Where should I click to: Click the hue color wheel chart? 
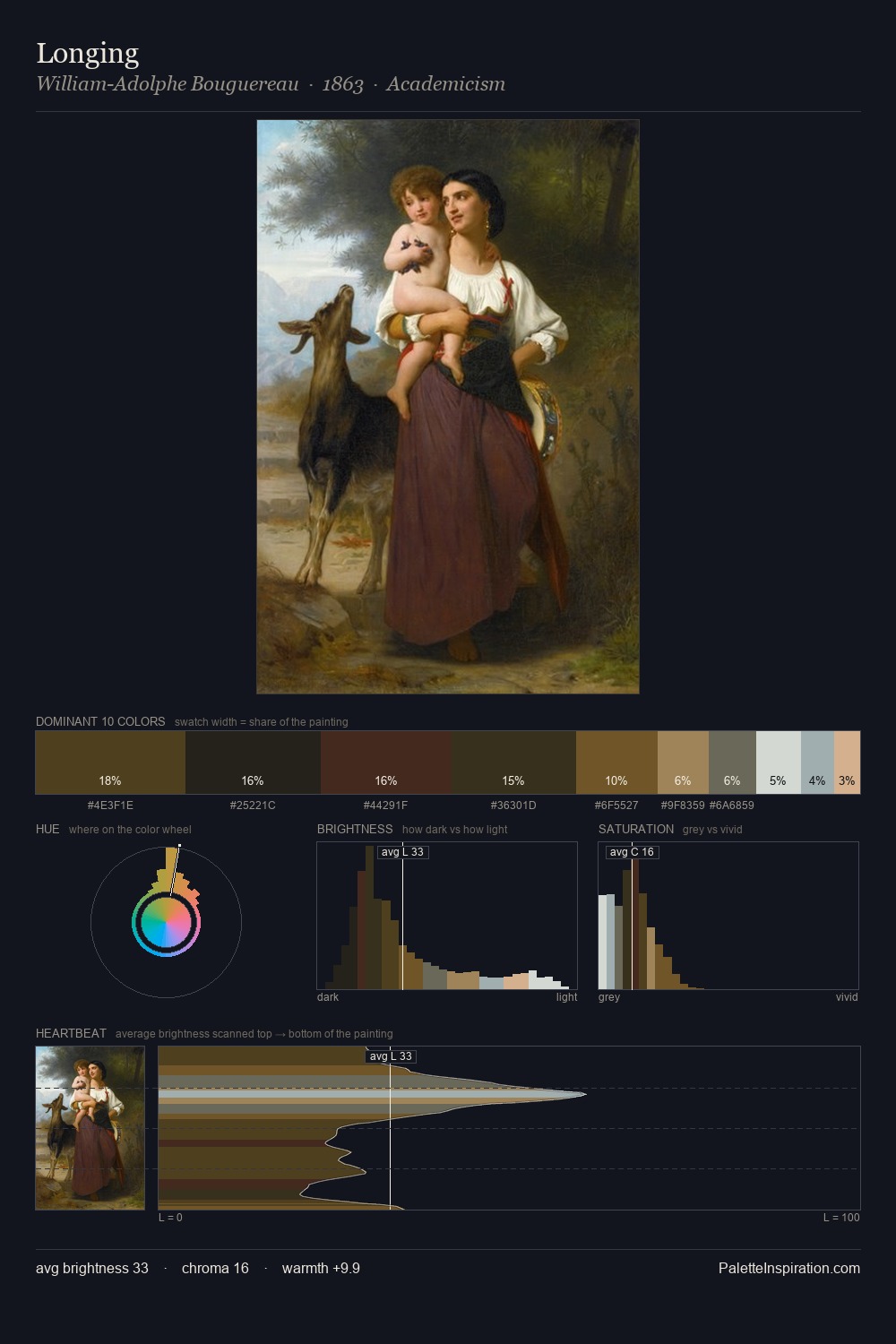click(x=166, y=922)
